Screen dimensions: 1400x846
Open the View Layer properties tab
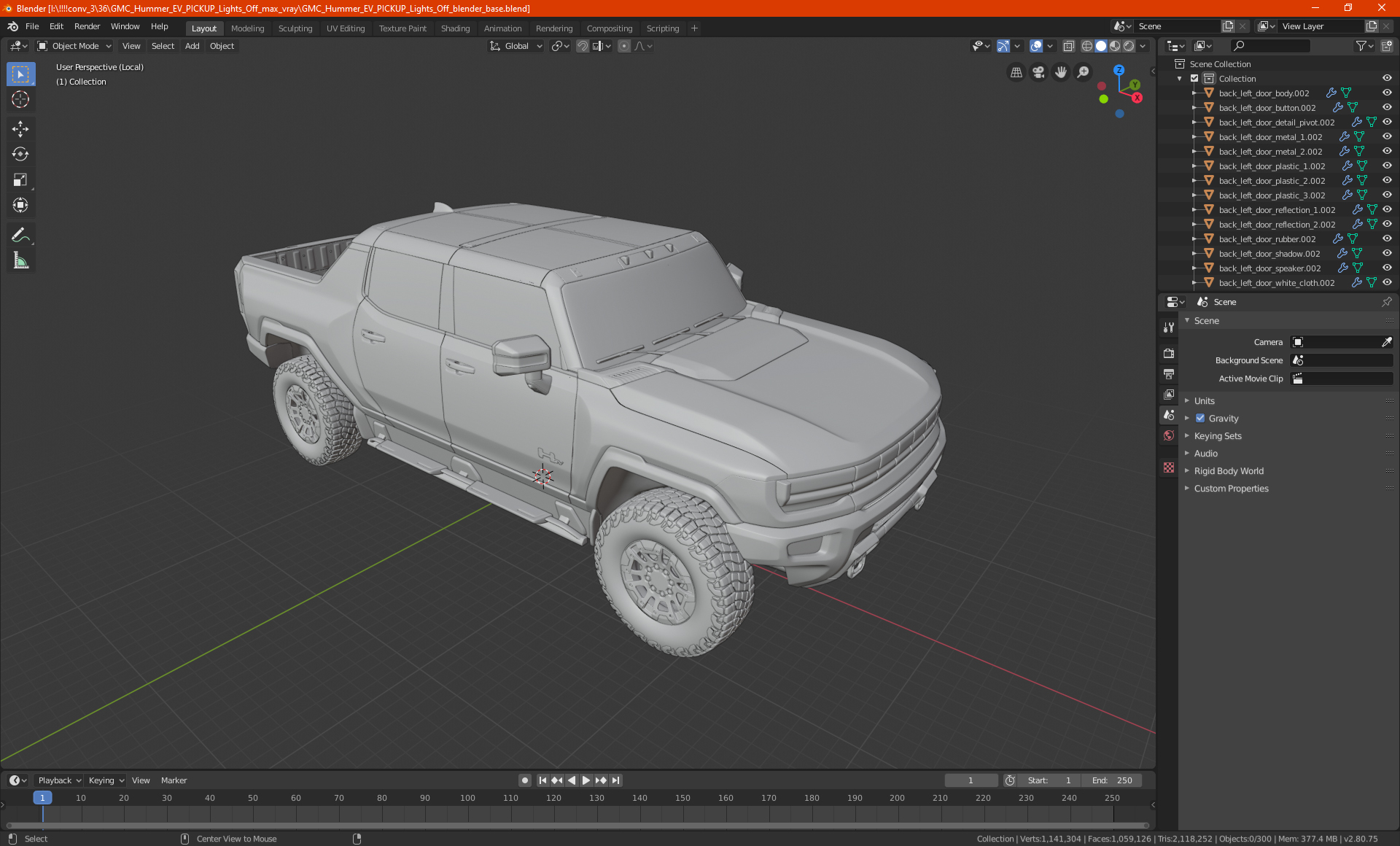pos(1169,395)
